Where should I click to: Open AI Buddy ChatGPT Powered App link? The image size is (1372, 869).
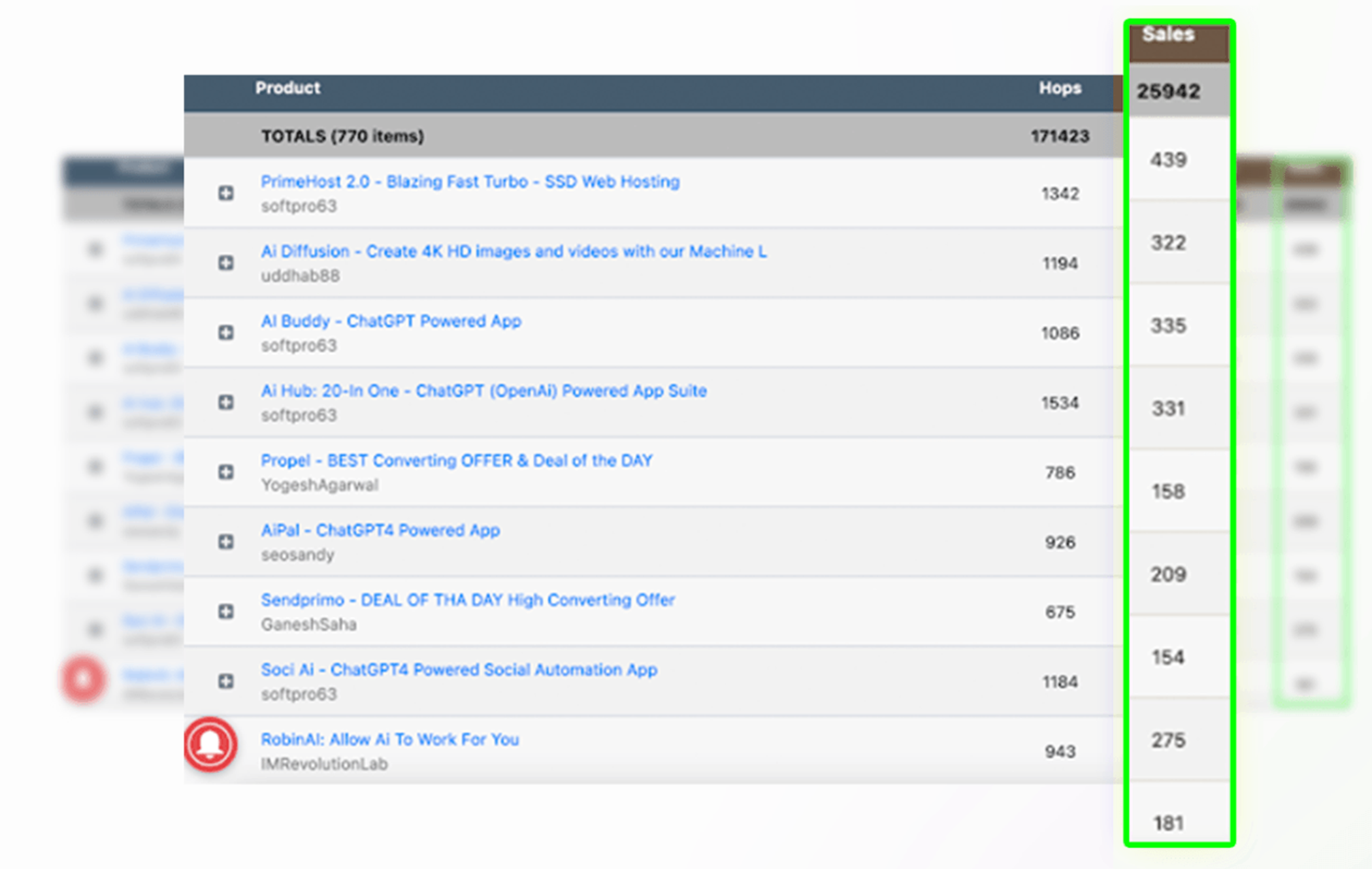391,321
